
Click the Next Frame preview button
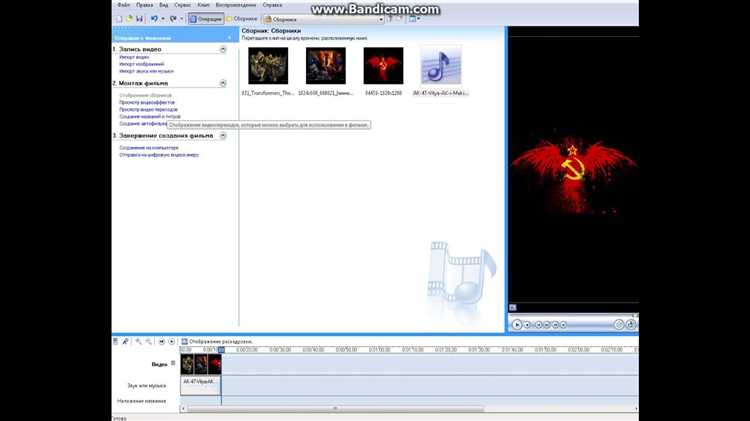pos(555,325)
